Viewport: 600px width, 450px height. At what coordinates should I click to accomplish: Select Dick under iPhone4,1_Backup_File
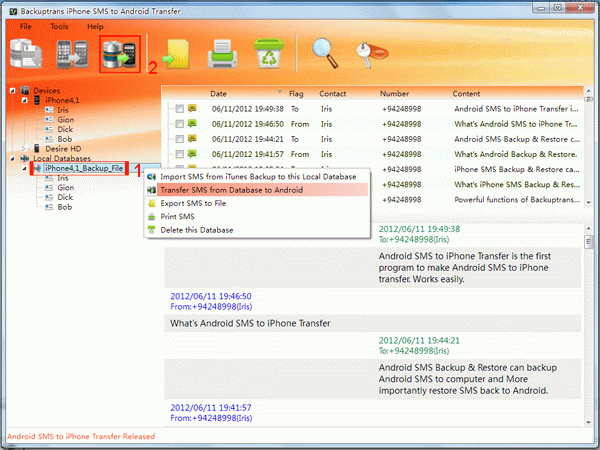point(65,197)
